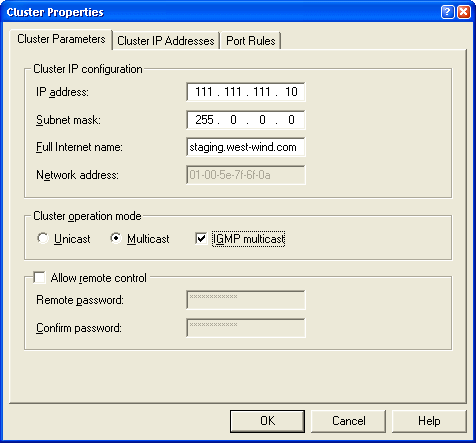Select the Cluster Parameters tab
Viewport: 476px width, 443px height.
click(x=61, y=39)
